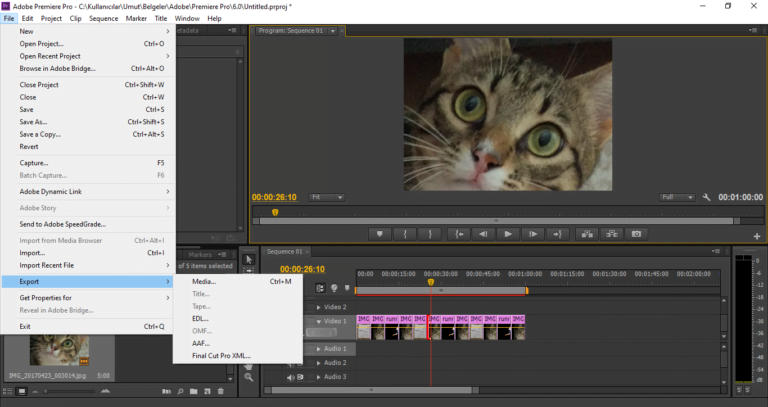Click the Program monitor playhead marker
Viewport: 768px width, 407px height.
click(275, 212)
